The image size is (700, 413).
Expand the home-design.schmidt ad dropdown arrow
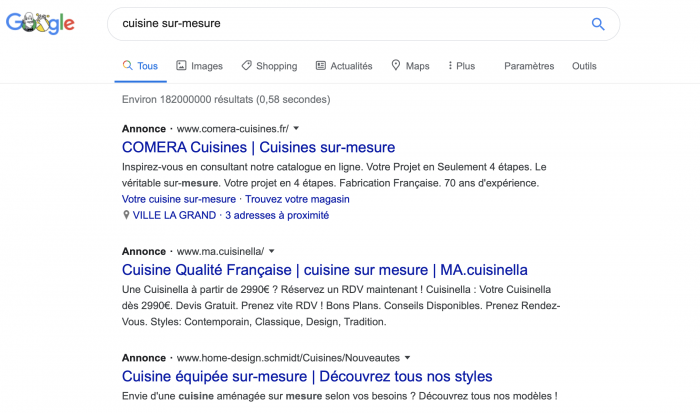coord(408,357)
